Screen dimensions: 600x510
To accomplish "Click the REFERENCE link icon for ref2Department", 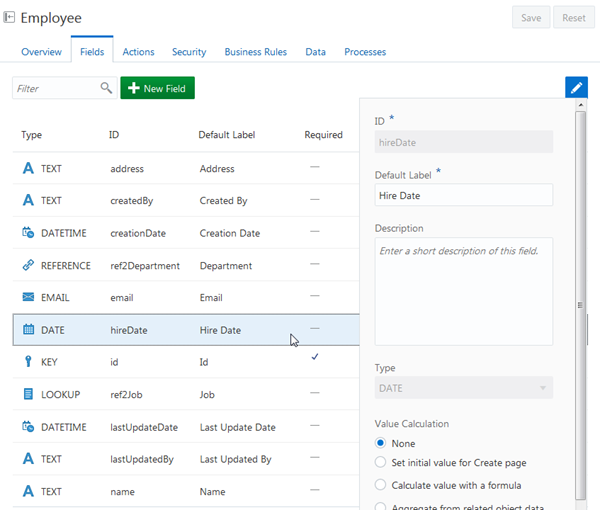I will click(x=28, y=265).
